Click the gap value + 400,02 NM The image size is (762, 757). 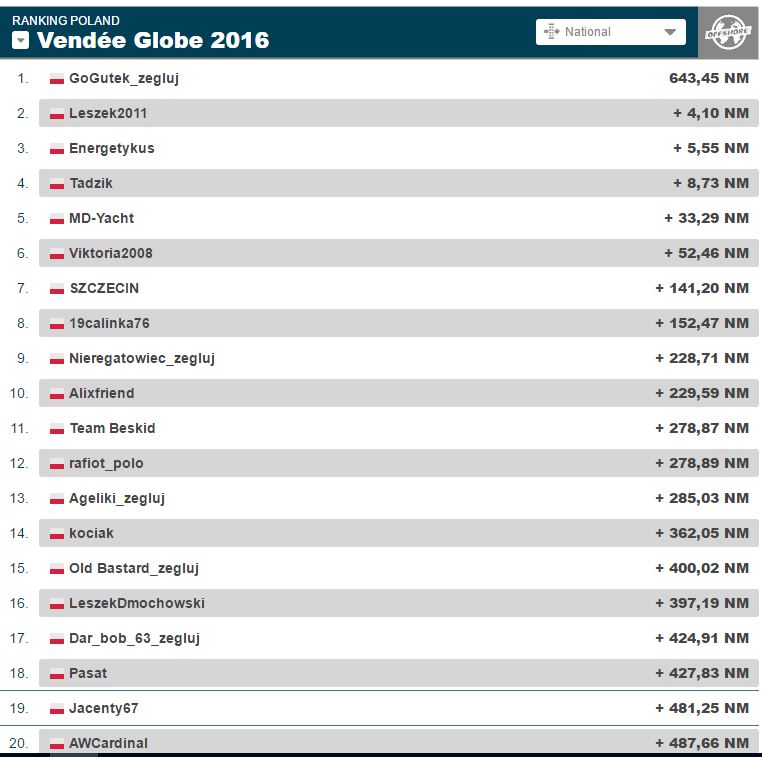[x=702, y=568]
